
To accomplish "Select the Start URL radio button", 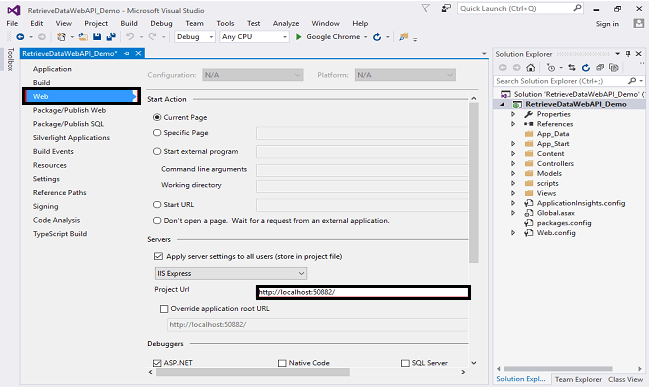I will [157, 204].
